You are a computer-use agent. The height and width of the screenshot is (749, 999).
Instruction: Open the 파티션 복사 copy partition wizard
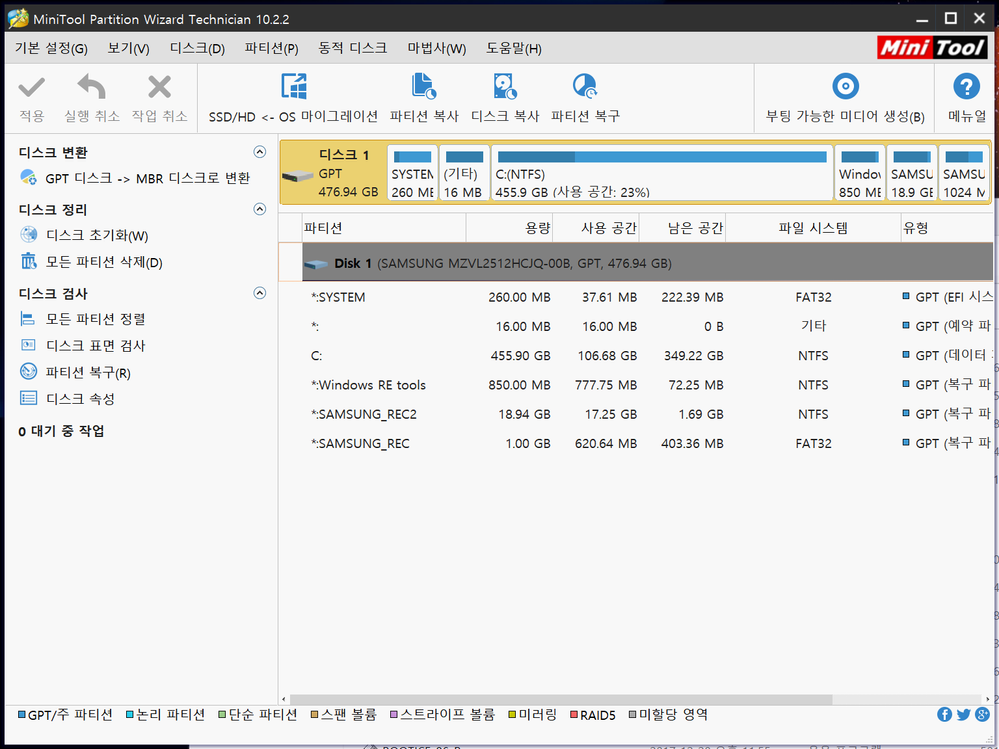[x=424, y=87]
